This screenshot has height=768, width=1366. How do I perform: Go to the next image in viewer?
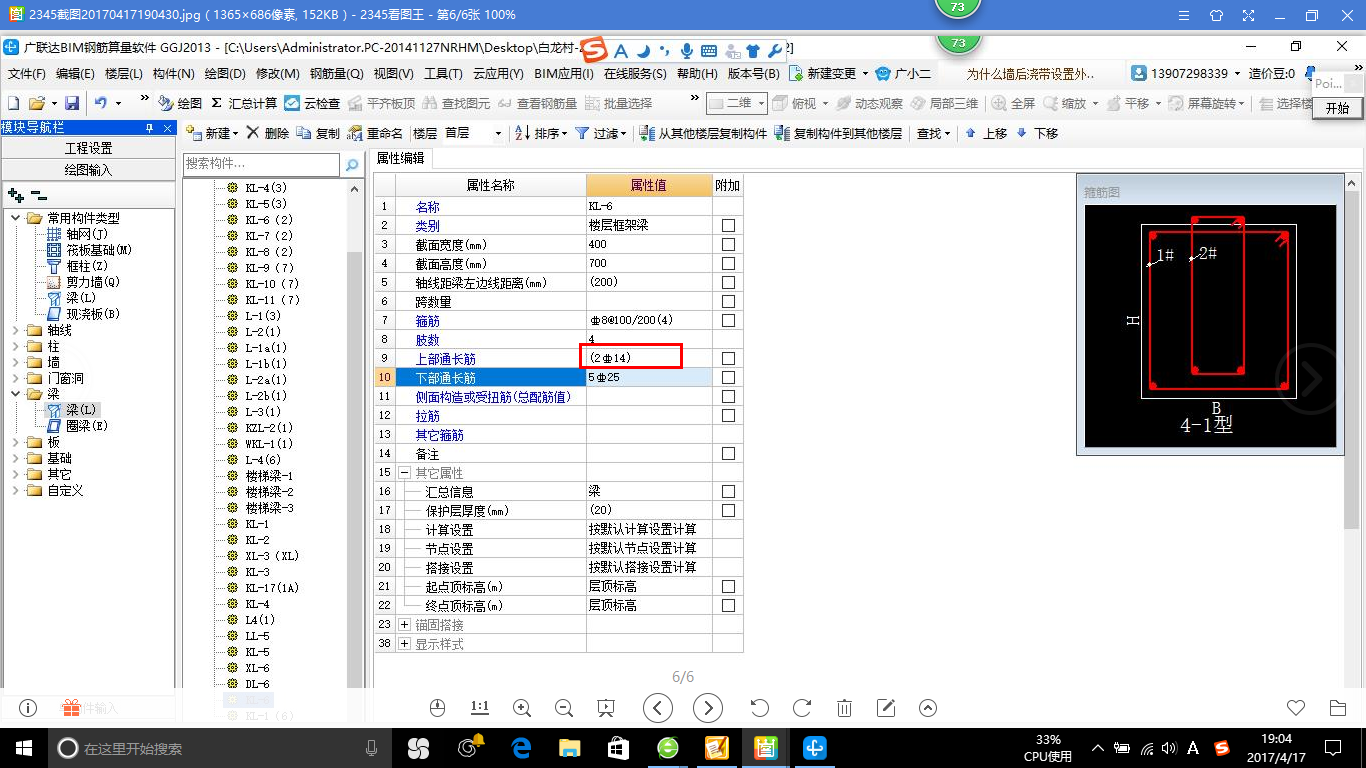(x=708, y=708)
